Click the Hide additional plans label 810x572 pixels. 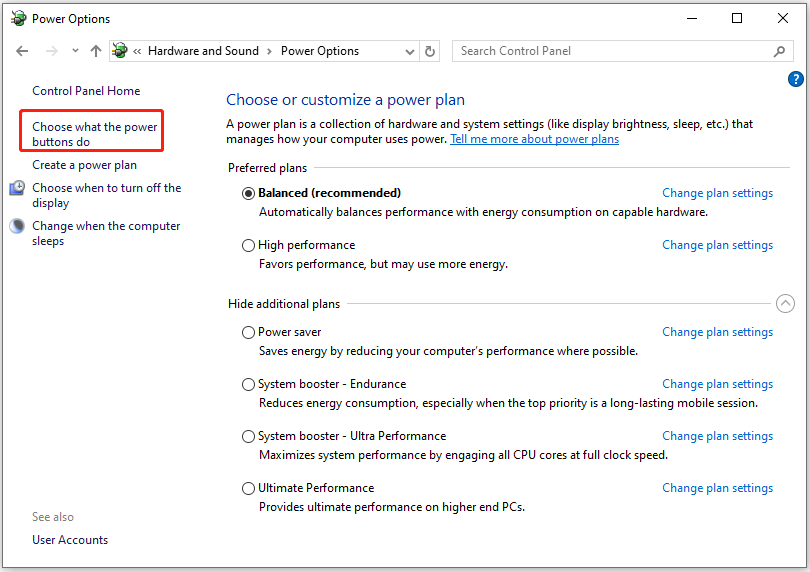click(284, 304)
